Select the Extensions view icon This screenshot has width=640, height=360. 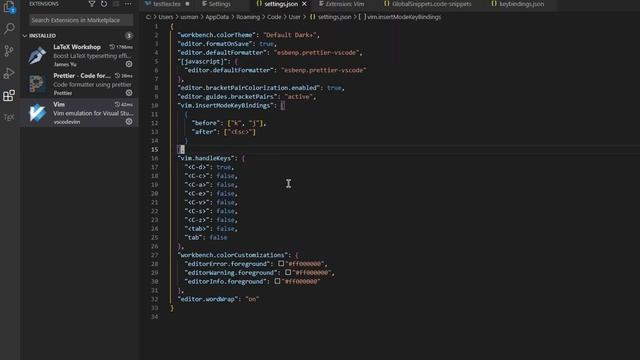pos(9,96)
